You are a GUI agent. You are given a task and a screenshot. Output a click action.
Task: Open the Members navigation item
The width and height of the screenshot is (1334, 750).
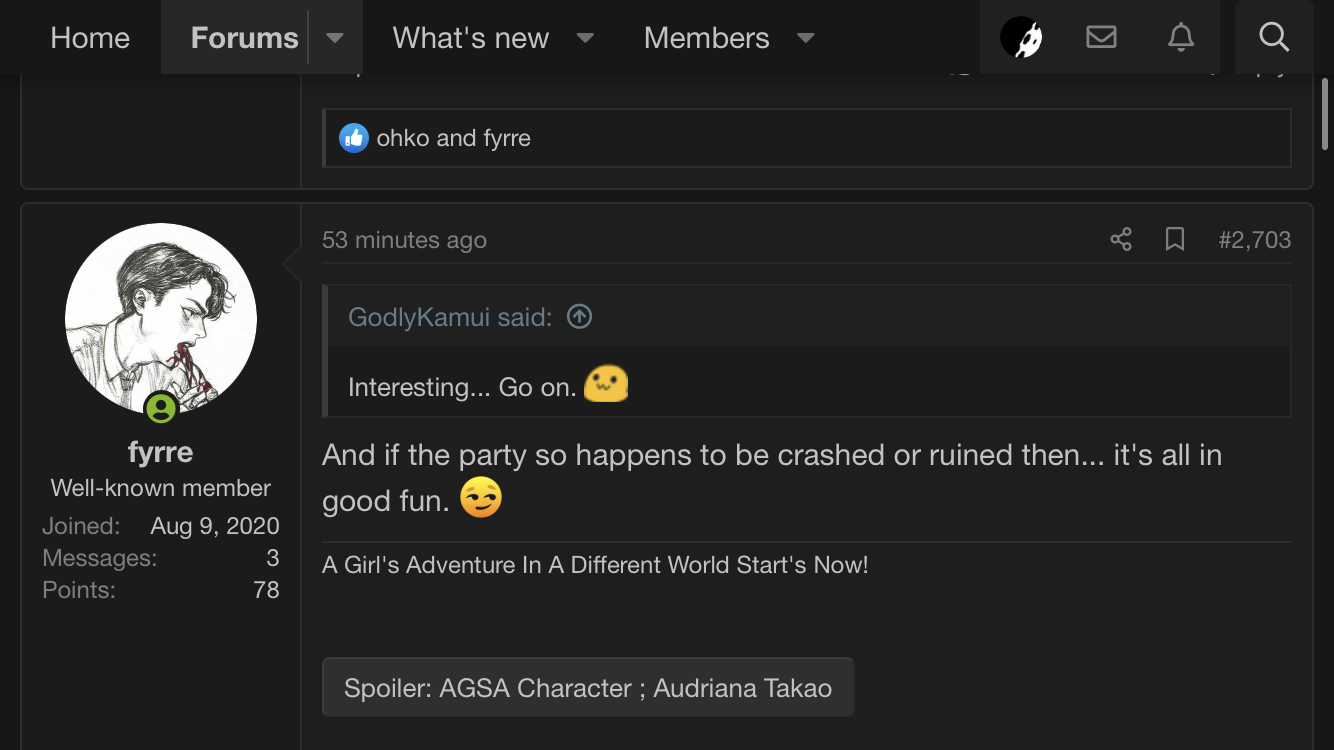click(706, 38)
